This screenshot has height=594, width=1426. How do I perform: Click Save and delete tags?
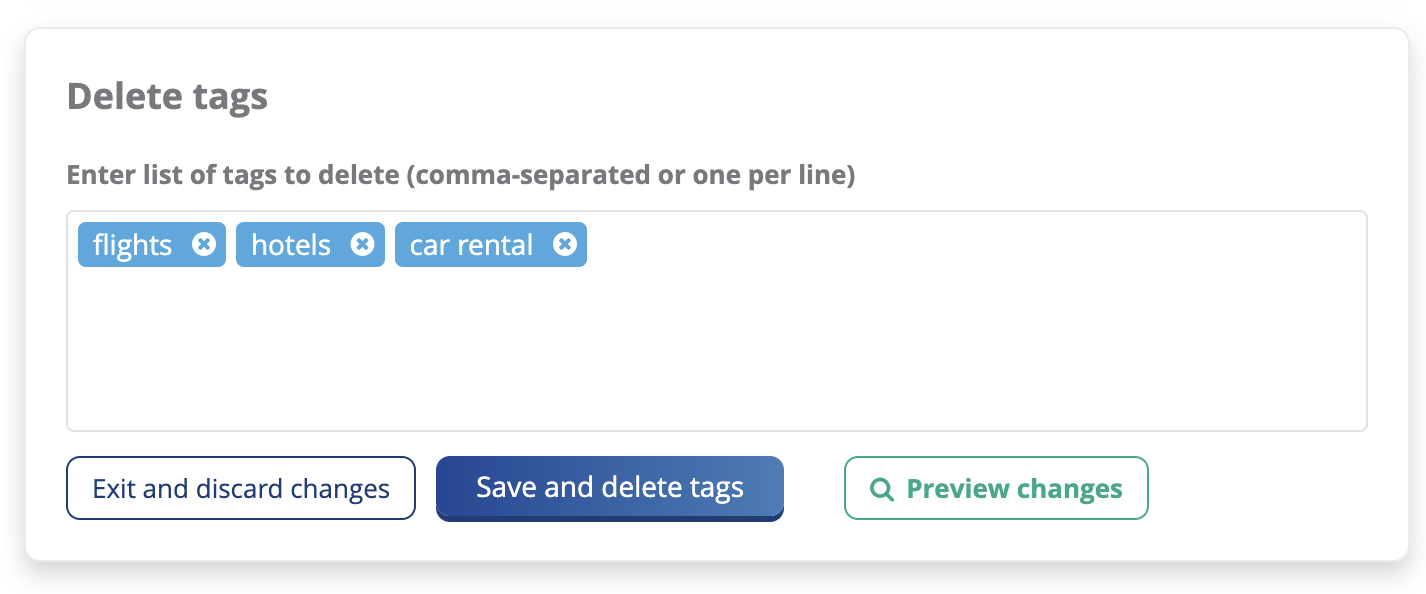pos(610,488)
